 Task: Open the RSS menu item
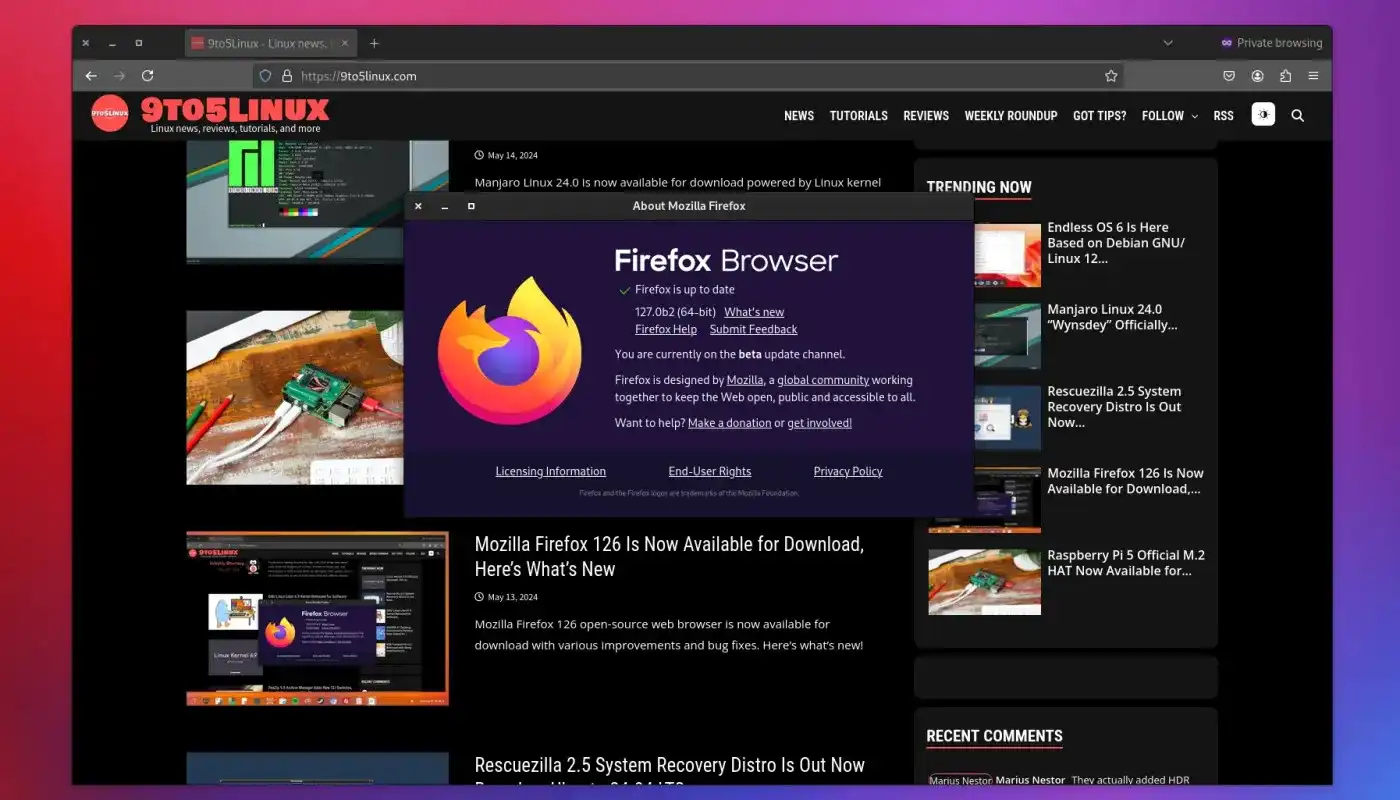tap(1224, 116)
